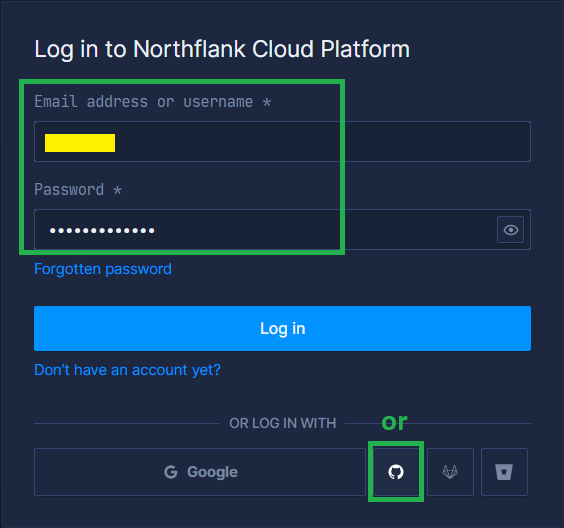
Task: Click the Log in to Northflank heading
Action: click(x=222, y=49)
